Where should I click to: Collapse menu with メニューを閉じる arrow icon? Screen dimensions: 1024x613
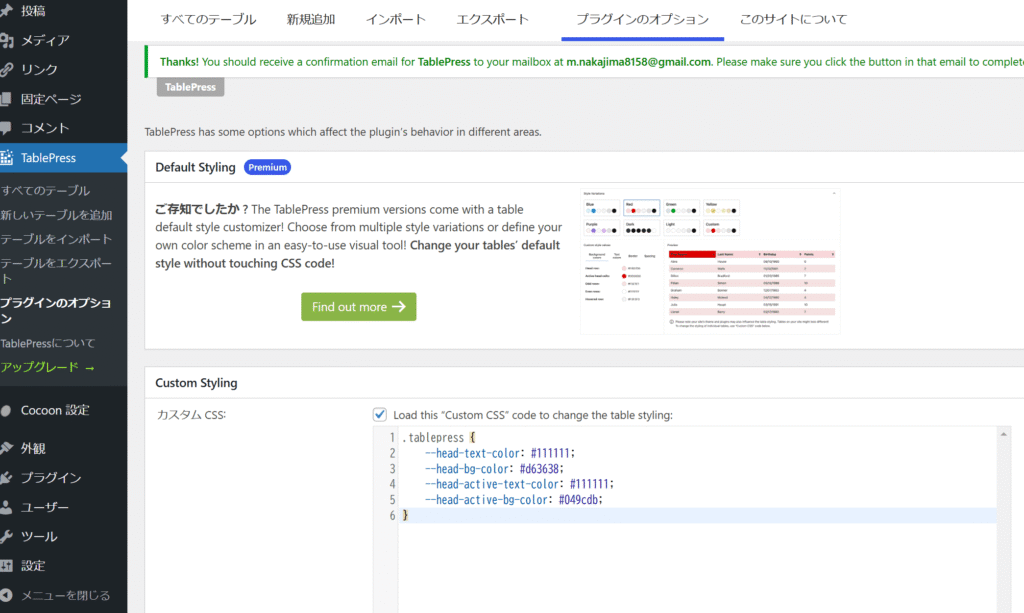[7, 595]
